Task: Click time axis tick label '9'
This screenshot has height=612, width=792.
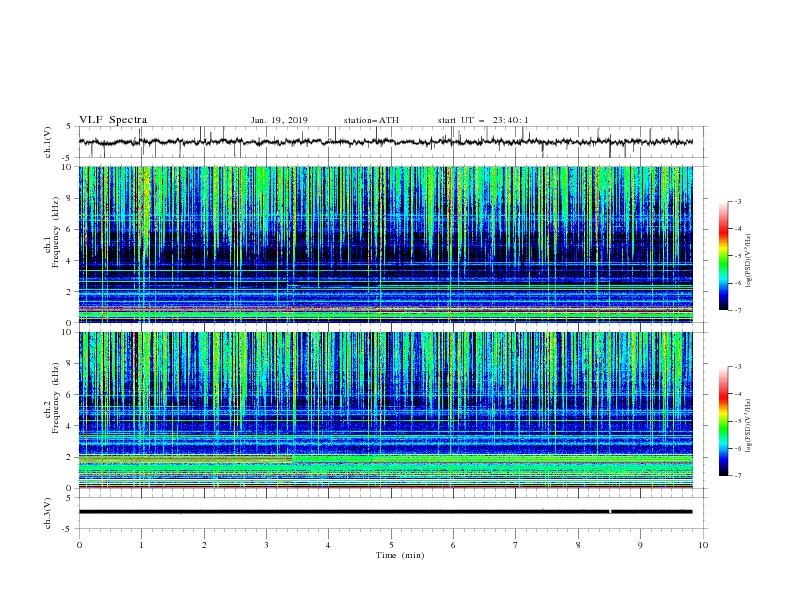Action: pos(640,545)
